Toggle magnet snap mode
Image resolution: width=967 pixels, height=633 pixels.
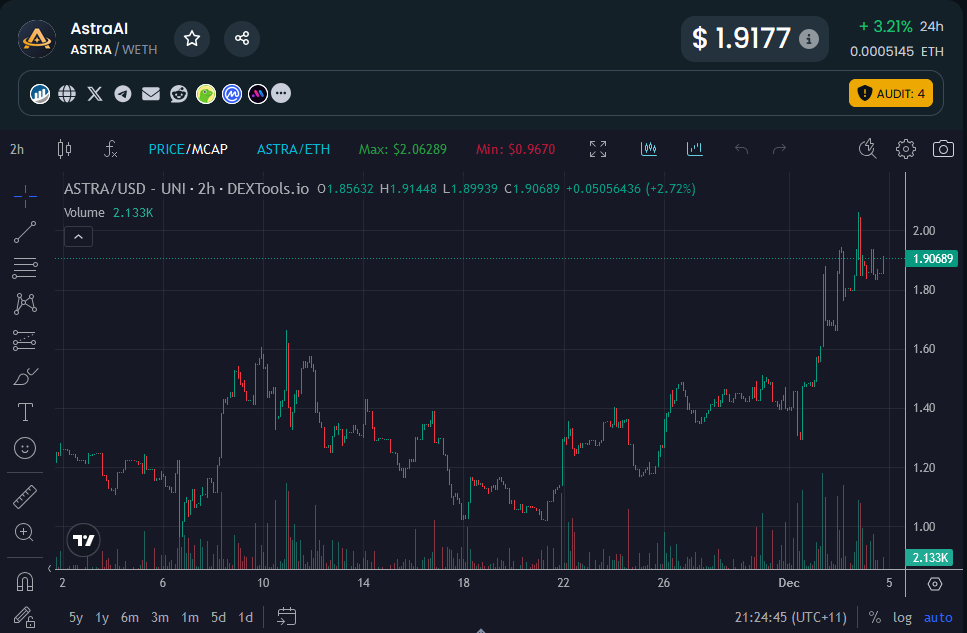coord(25,581)
